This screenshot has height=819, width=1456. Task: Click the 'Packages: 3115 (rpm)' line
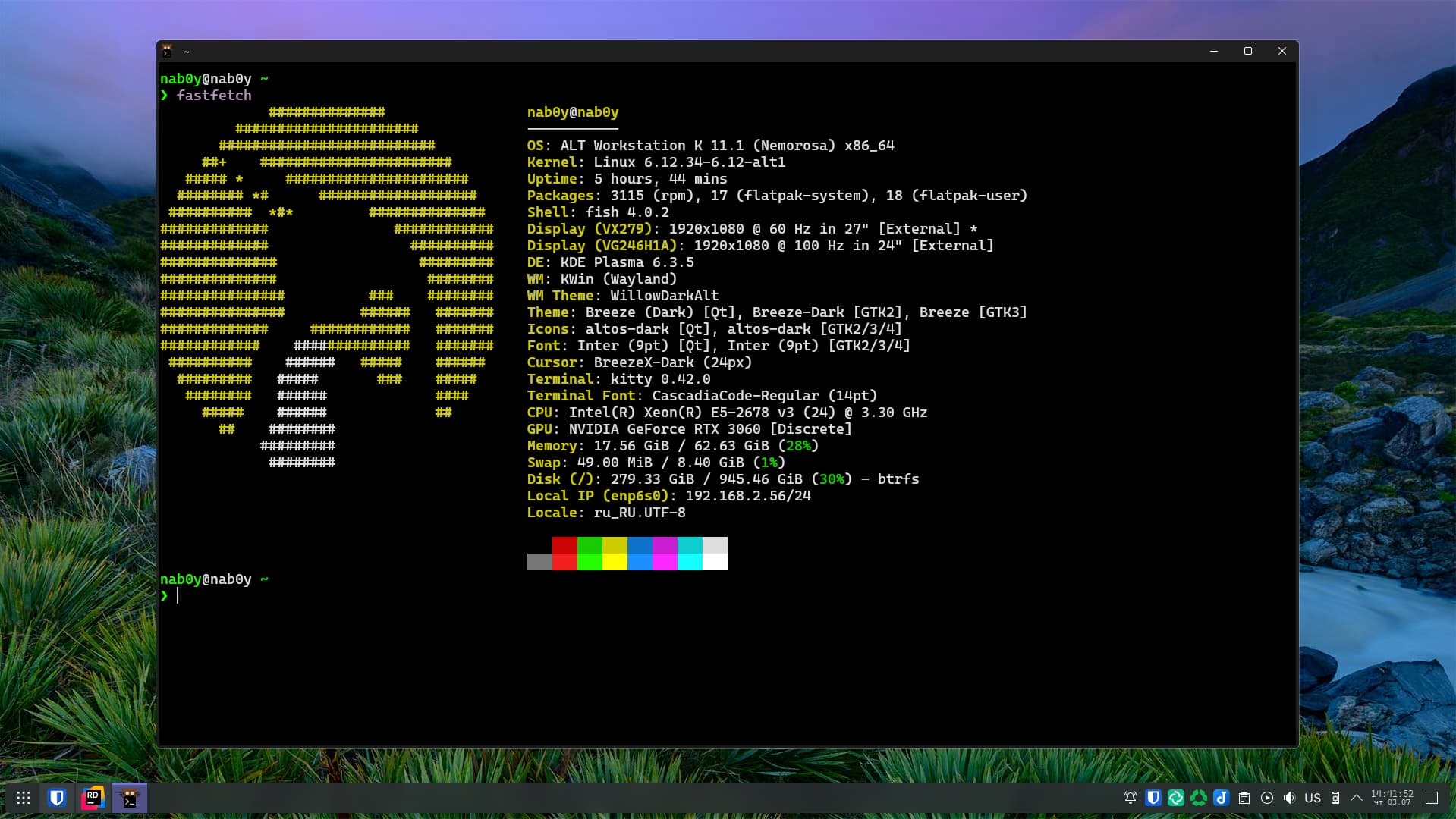coord(778,196)
